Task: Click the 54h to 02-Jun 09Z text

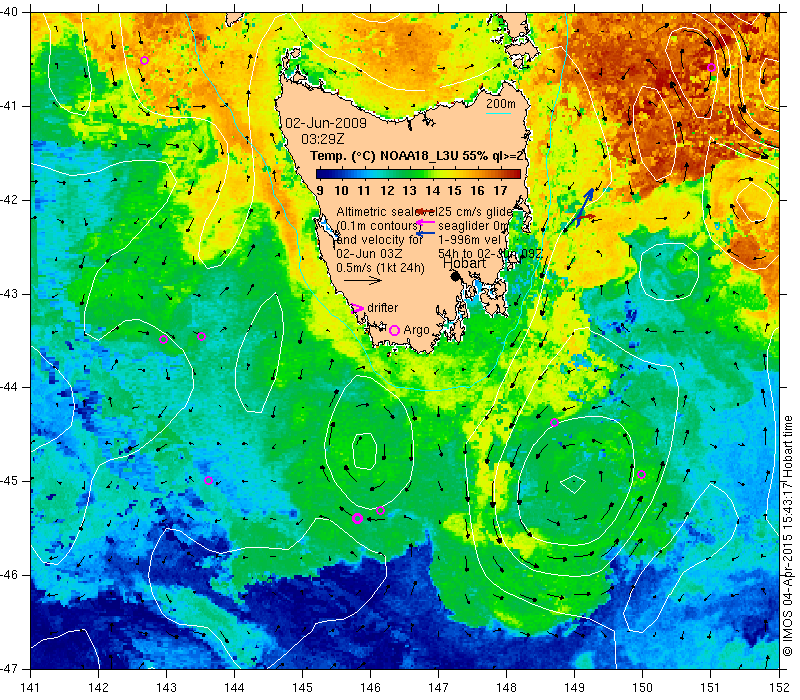Action: click(490, 254)
